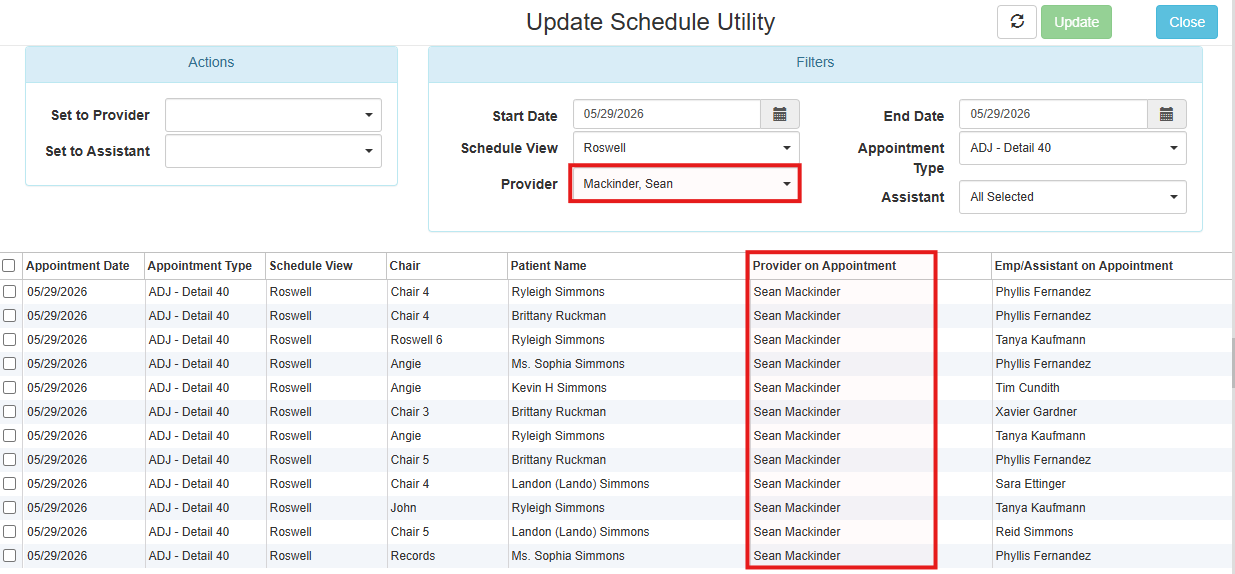This screenshot has height=574, width=1235.
Task: Toggle the select-all checkbox in table header
Action: pyautogui.click(x=9, y=266)
